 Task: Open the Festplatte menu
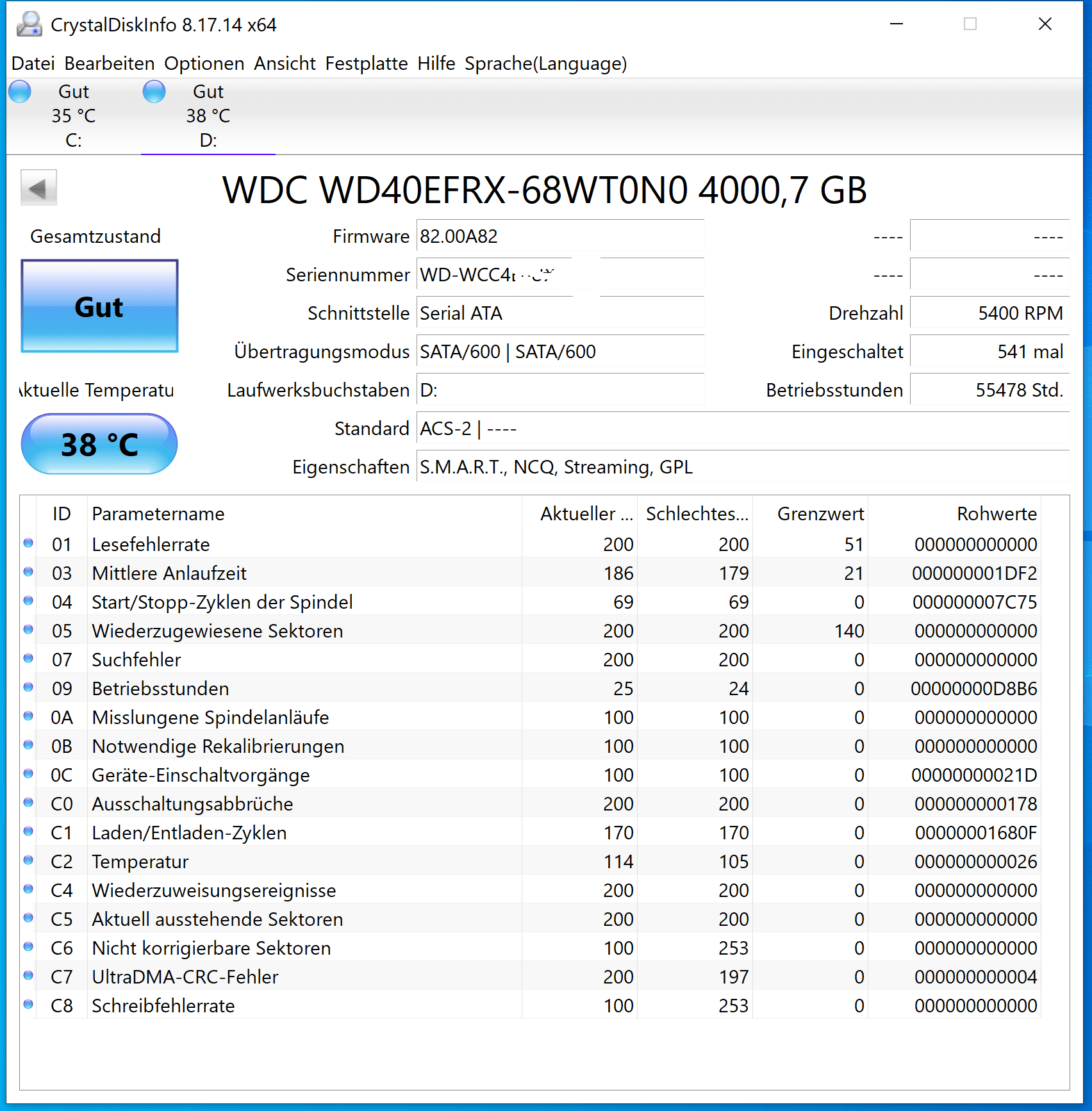[x=367, y=63]
